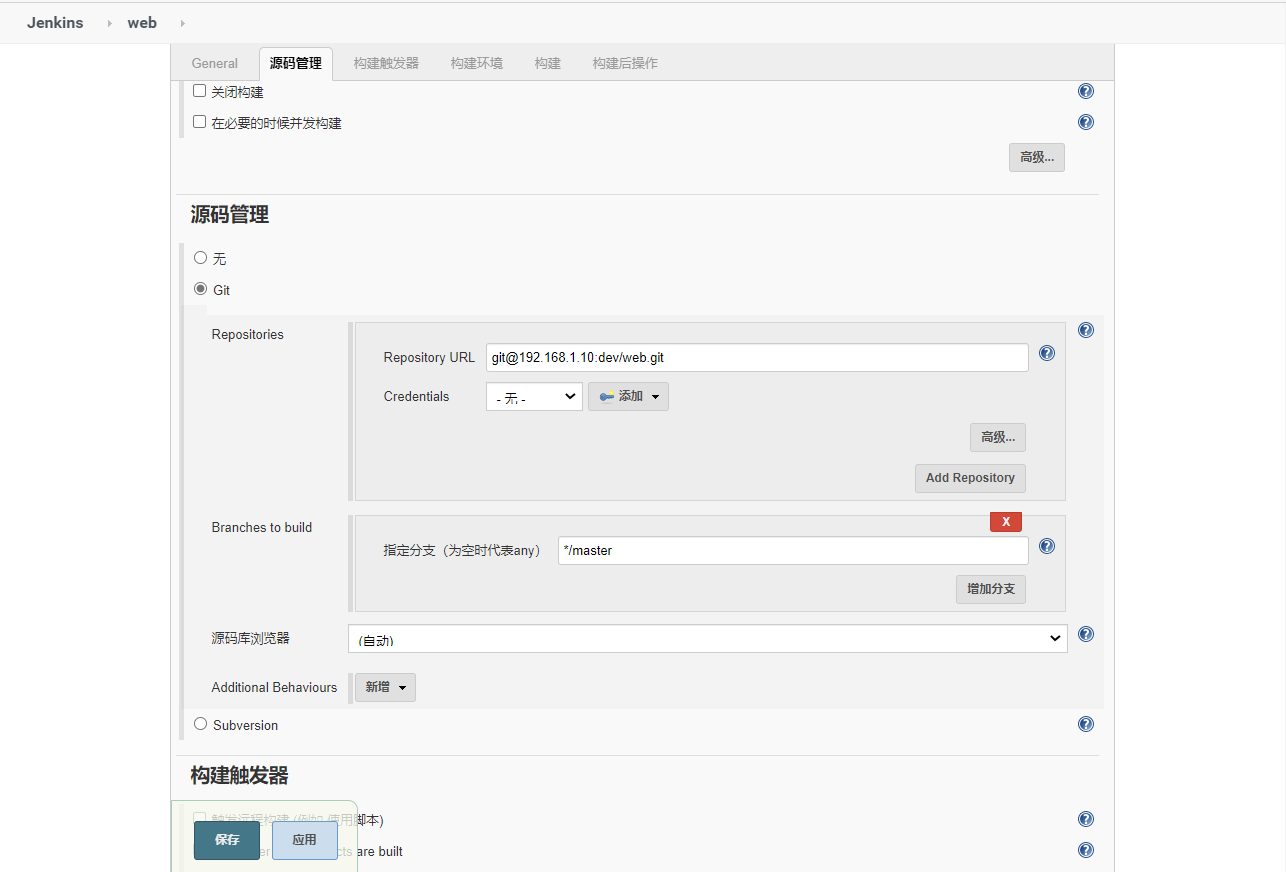Click Add Repository button

(x=970, y=478)
